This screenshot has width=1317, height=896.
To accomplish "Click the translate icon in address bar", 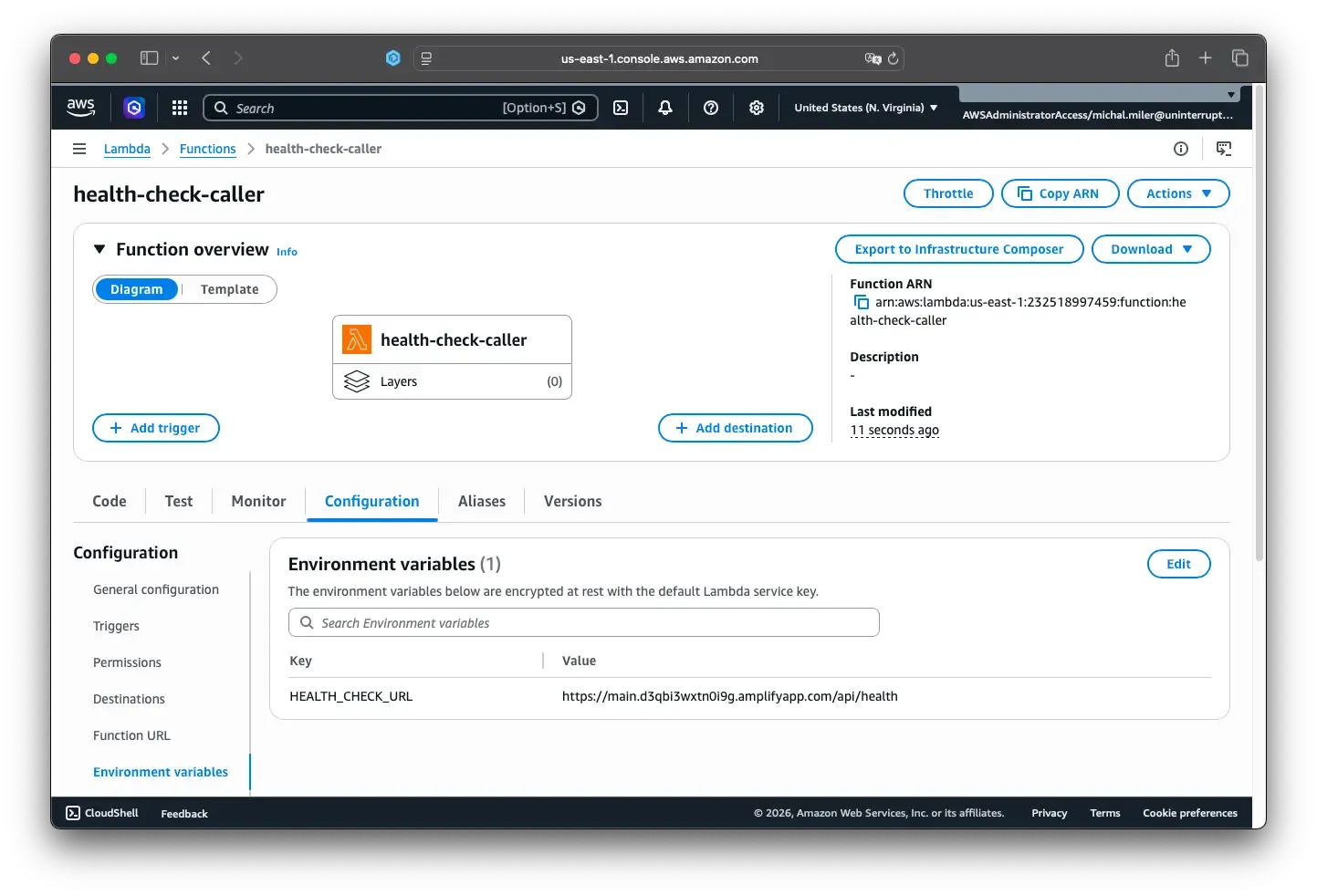I will (x=873, y=58).
